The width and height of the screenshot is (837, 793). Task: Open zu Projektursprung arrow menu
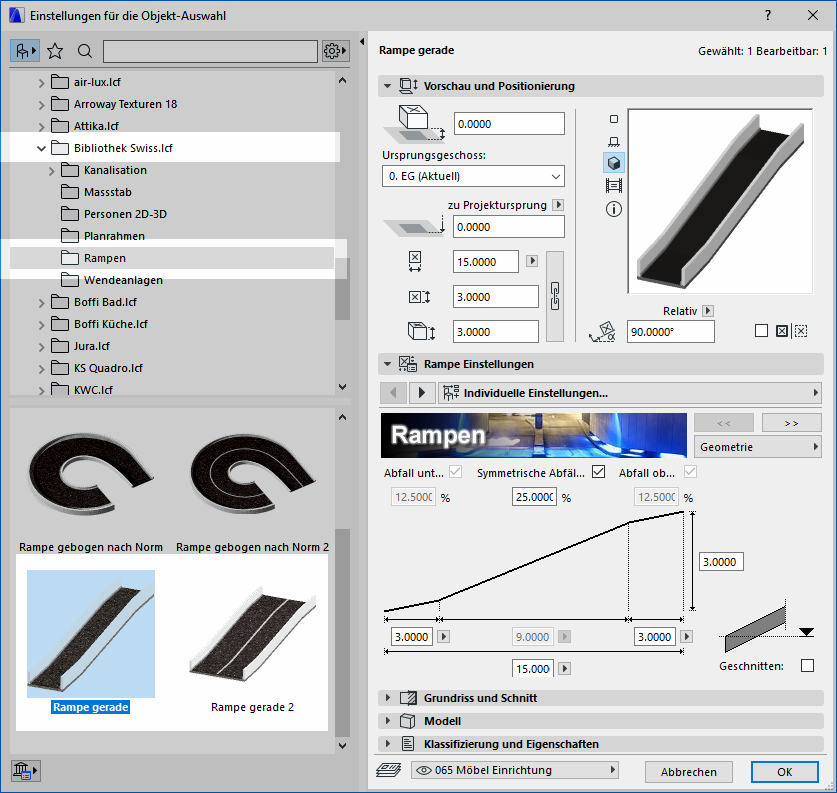click(558, 204)
